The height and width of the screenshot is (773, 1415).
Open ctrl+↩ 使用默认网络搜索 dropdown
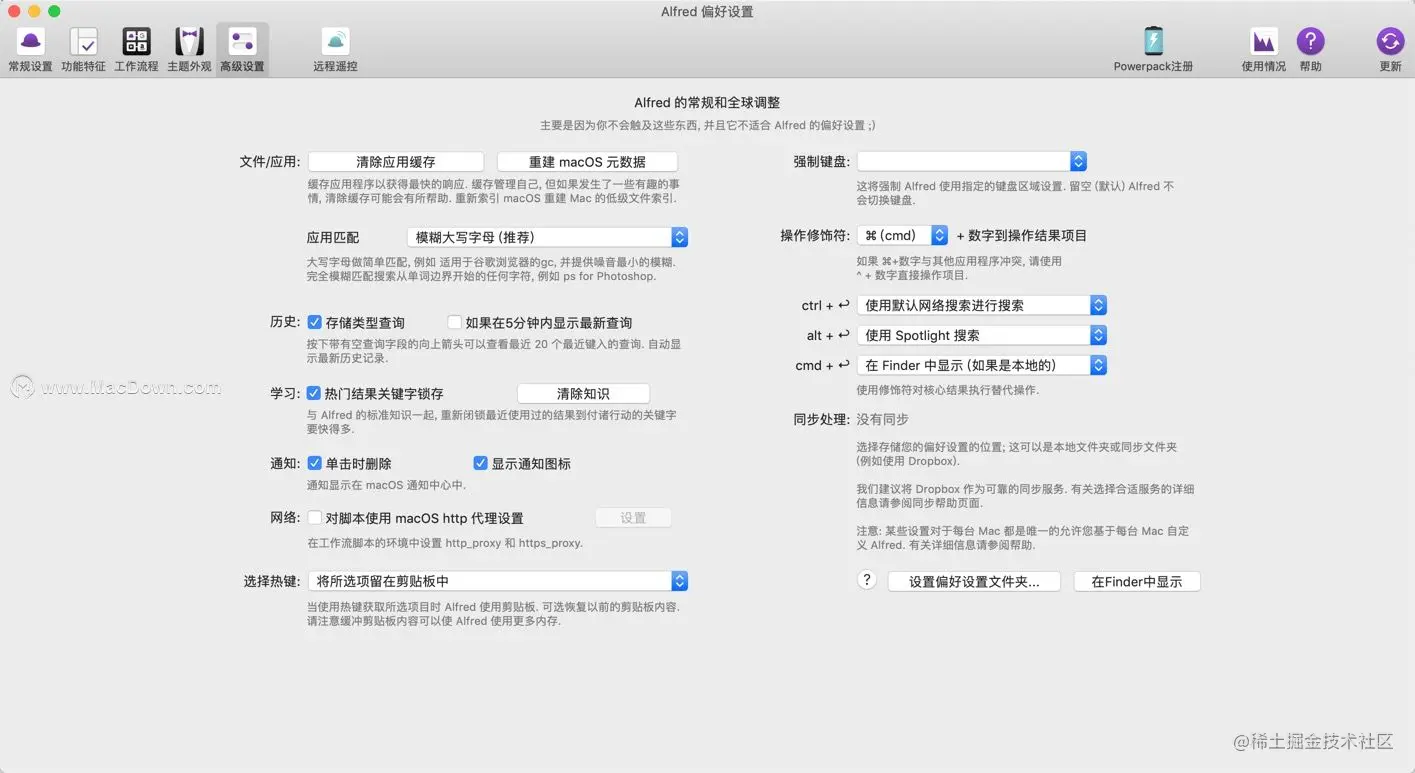(982, 305)
